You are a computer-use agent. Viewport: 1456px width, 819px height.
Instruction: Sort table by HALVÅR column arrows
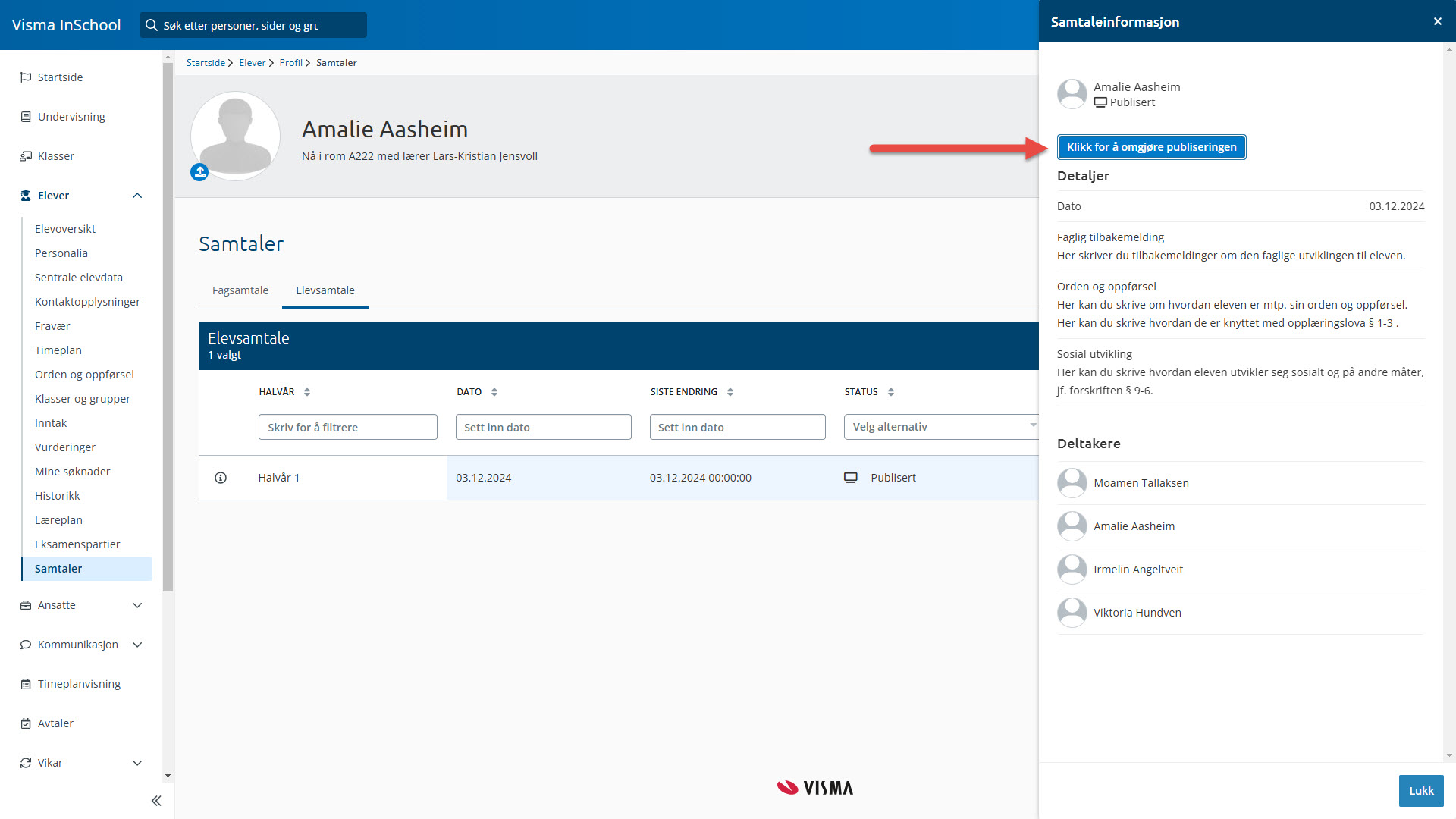(307, 392)
